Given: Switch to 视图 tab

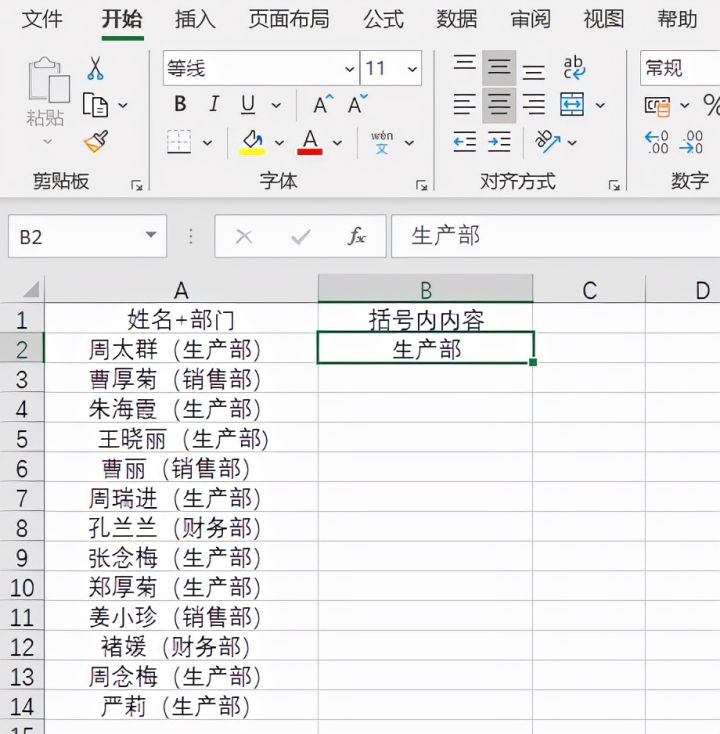Looking at the screenshot, I should click(603, 19).
